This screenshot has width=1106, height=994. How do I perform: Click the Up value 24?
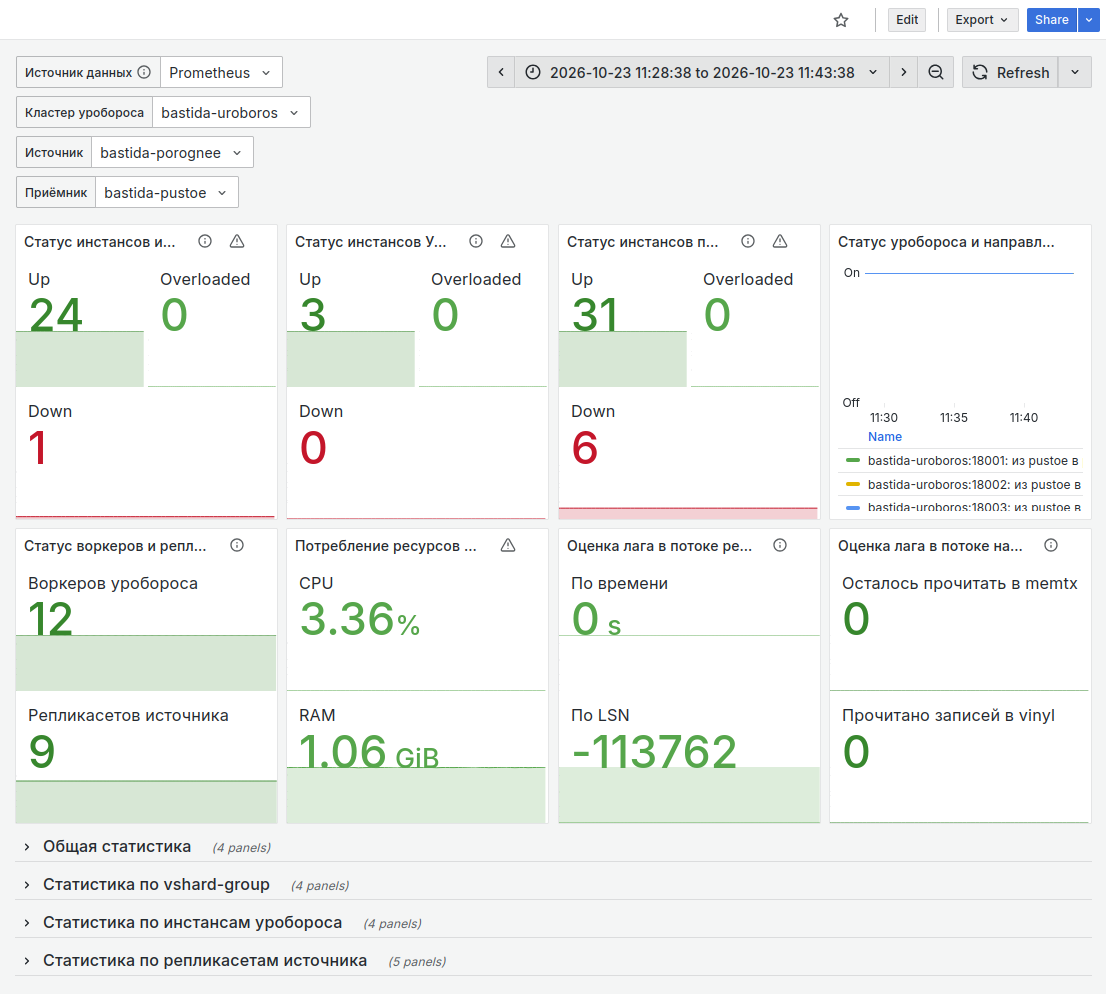(56, 314)
